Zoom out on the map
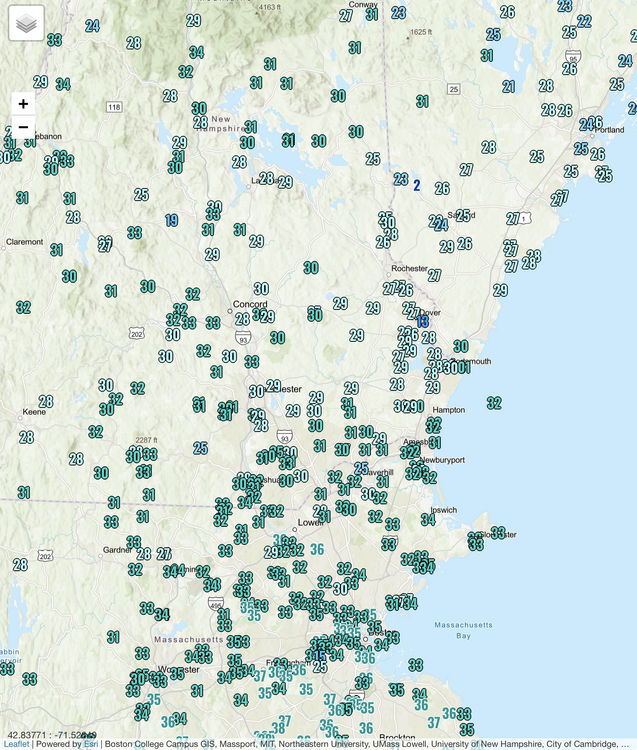 pos(23,128)
